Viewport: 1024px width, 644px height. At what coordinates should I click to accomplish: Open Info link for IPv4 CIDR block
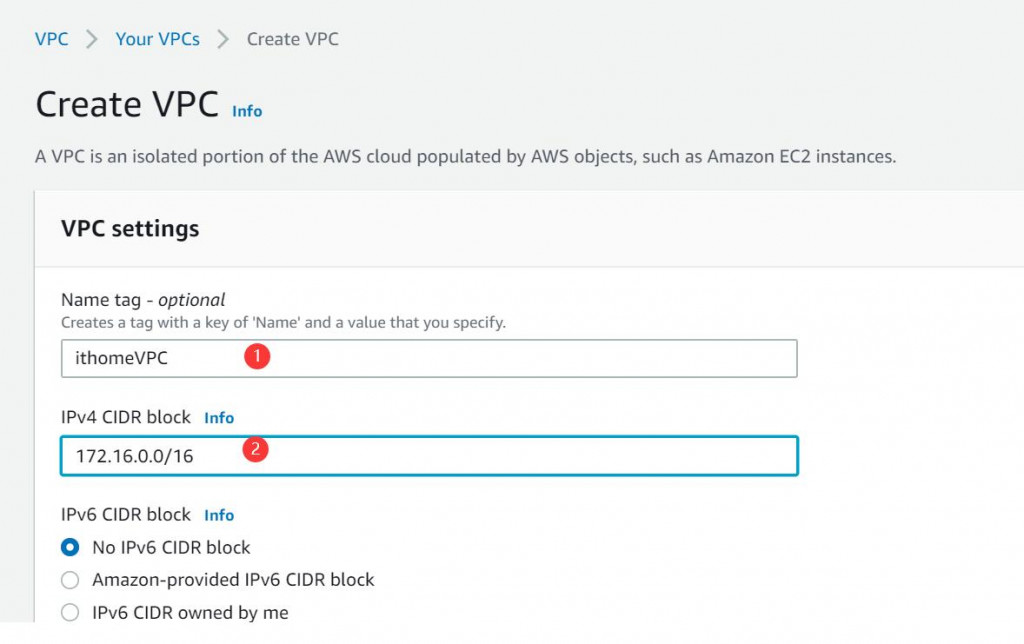click(x=219, y=418)
